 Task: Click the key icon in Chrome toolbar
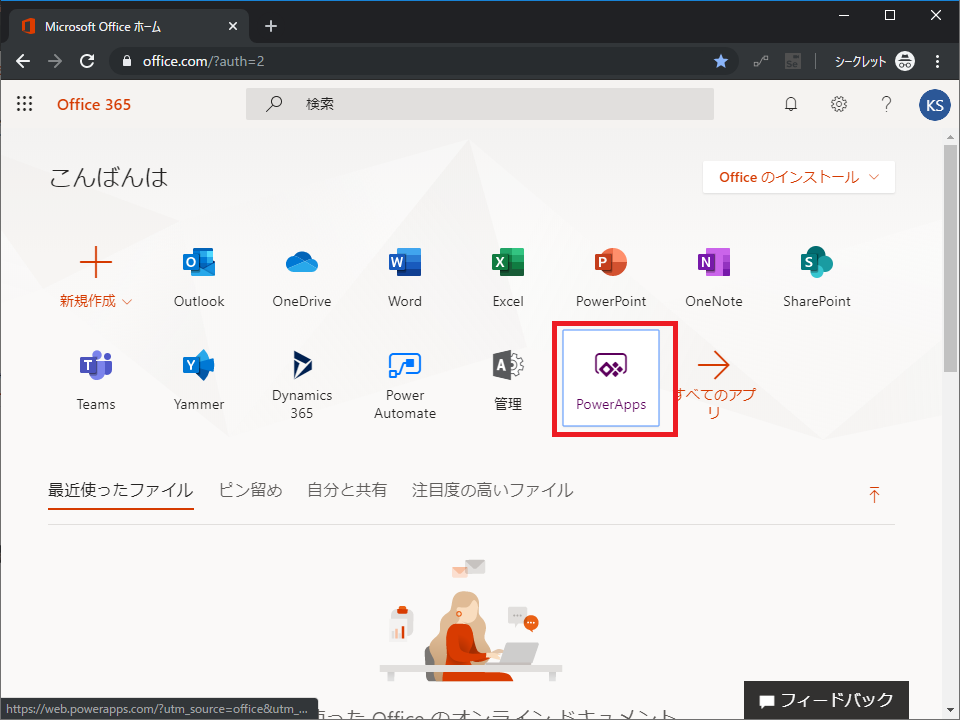[x=761, y=61]
